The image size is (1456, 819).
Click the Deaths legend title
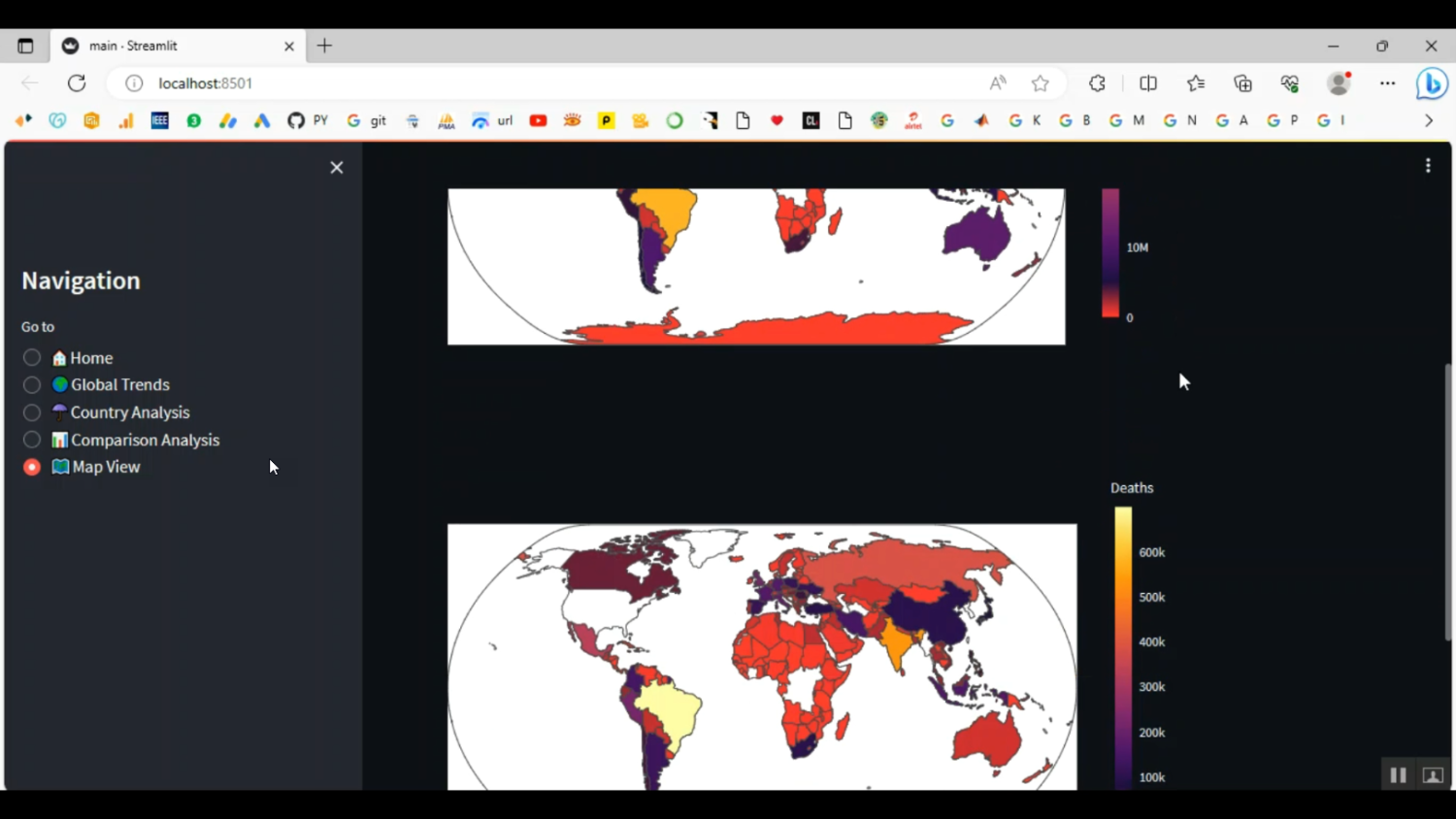[1132, 488]
